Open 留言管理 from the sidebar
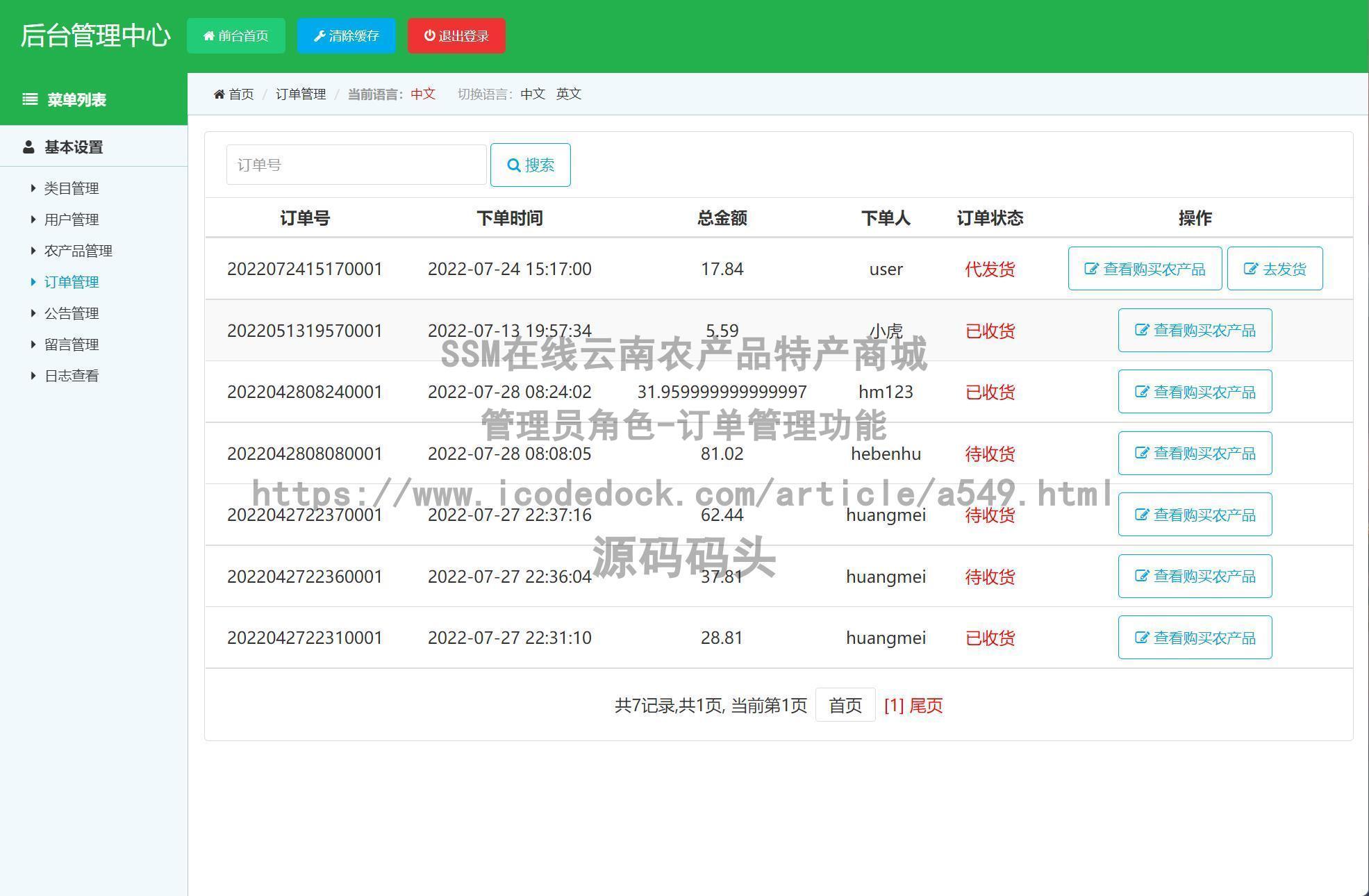The width and height of the screenshot is (1369, 896). pyautogui.click(x=71, y=344)
